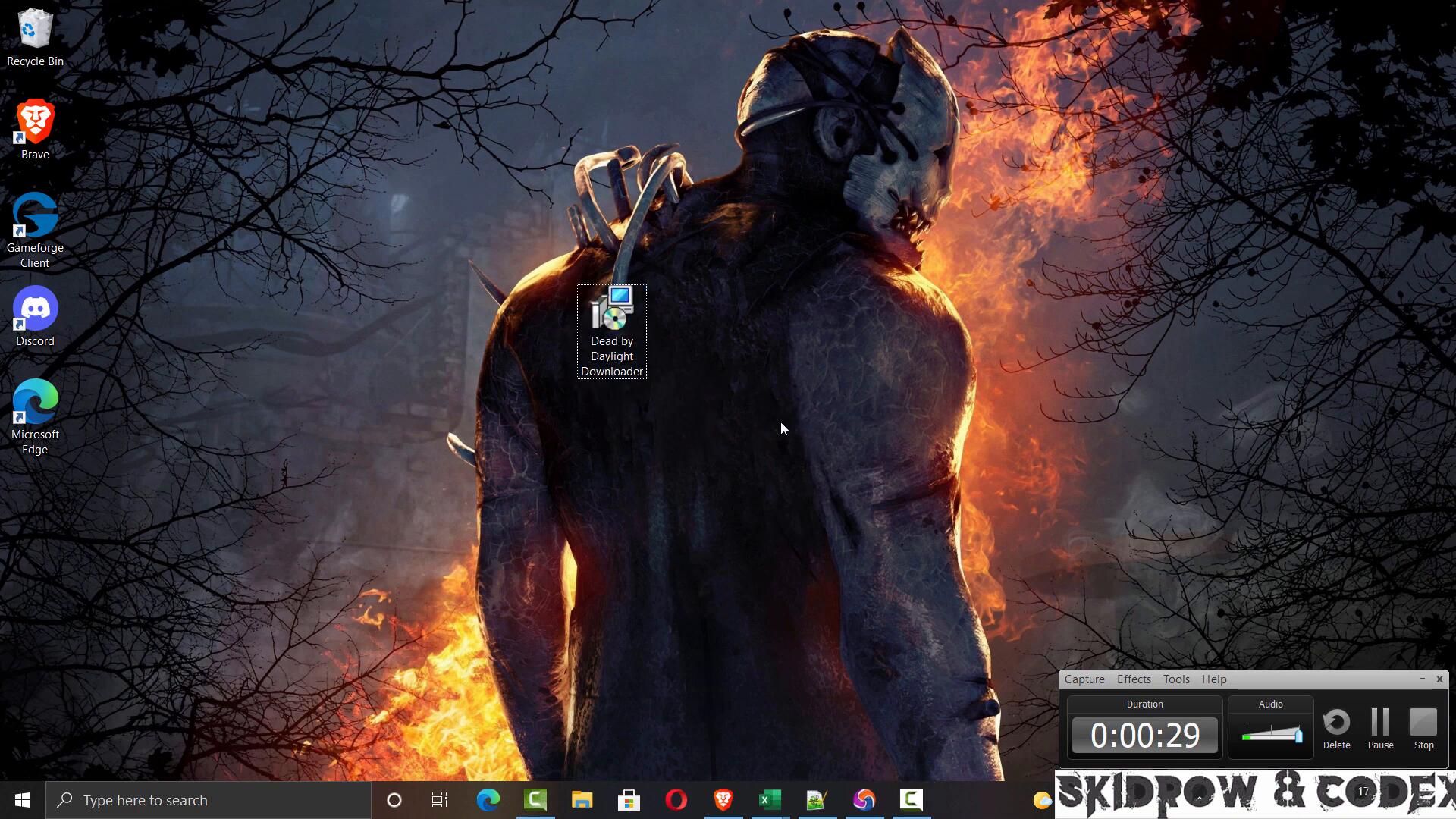
Task: Open Excel from the taskbar
Action: (x=770, y=800)
